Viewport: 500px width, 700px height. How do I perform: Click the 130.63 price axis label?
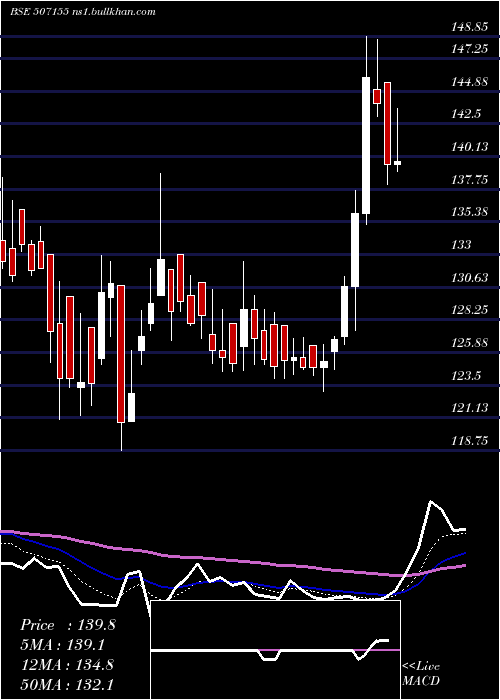(x=469, y=277)
